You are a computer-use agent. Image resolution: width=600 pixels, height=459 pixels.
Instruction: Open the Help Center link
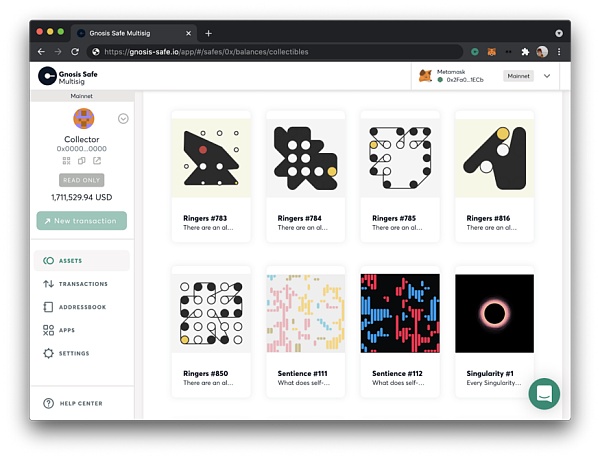coord(81,403)
